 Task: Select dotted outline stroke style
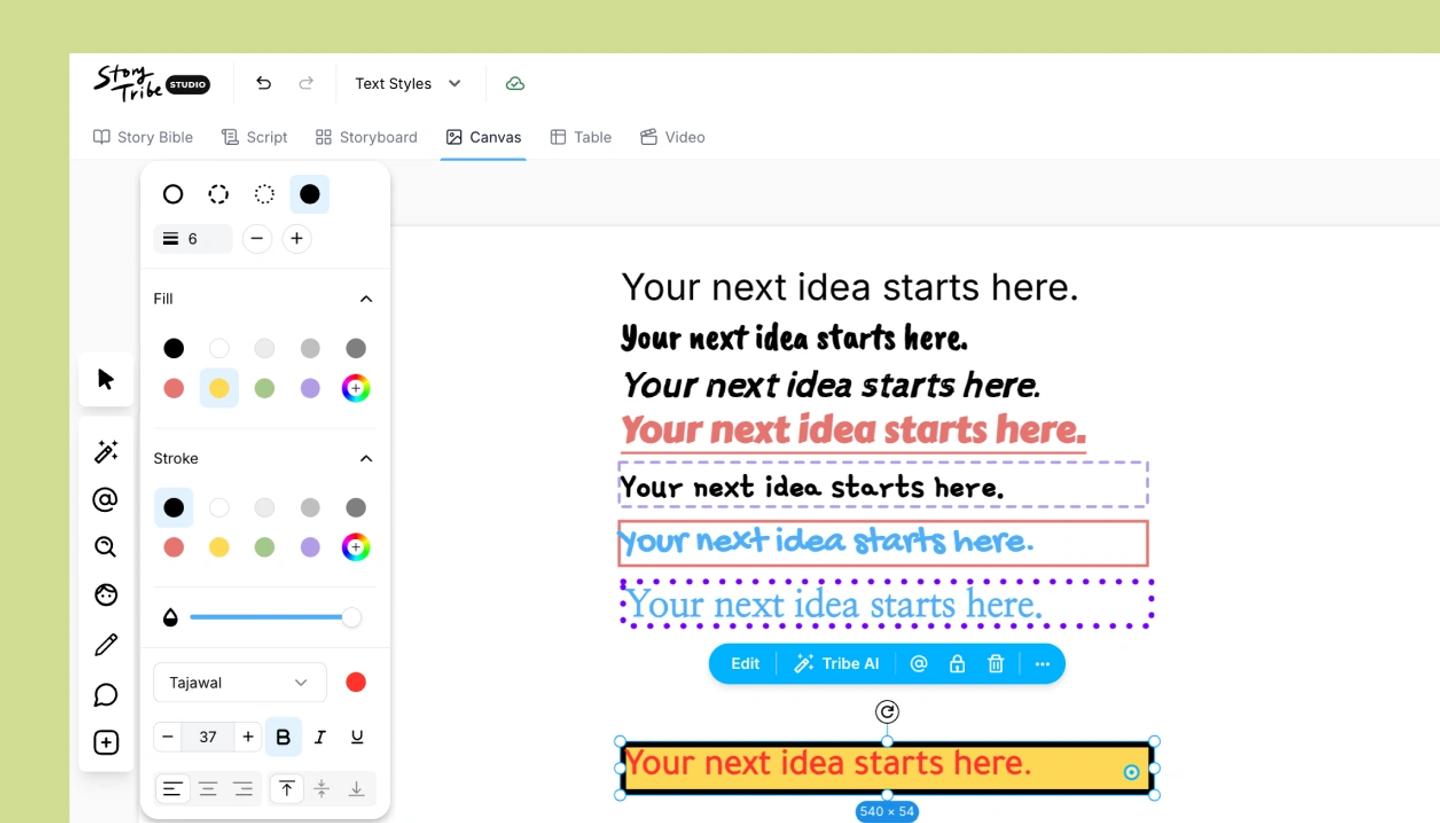click(264, 194)
